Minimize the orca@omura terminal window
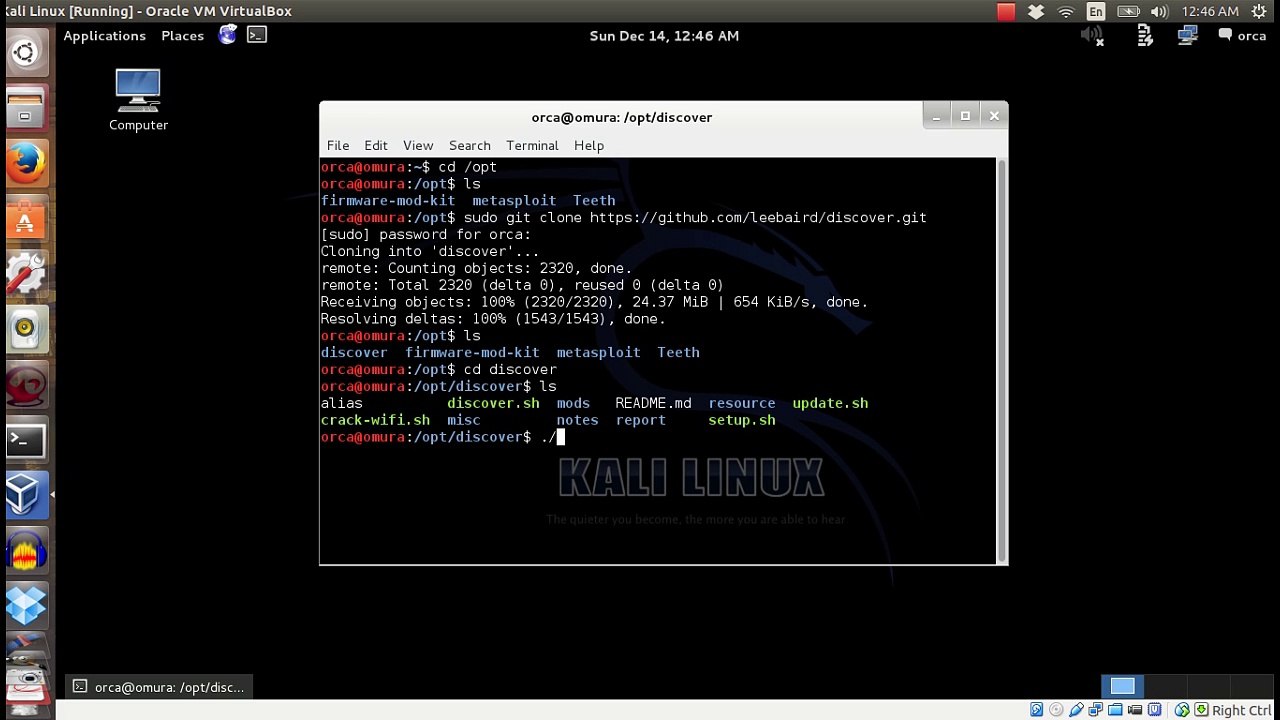This screenshot has height=720, width=1280. tap(936, 116)
